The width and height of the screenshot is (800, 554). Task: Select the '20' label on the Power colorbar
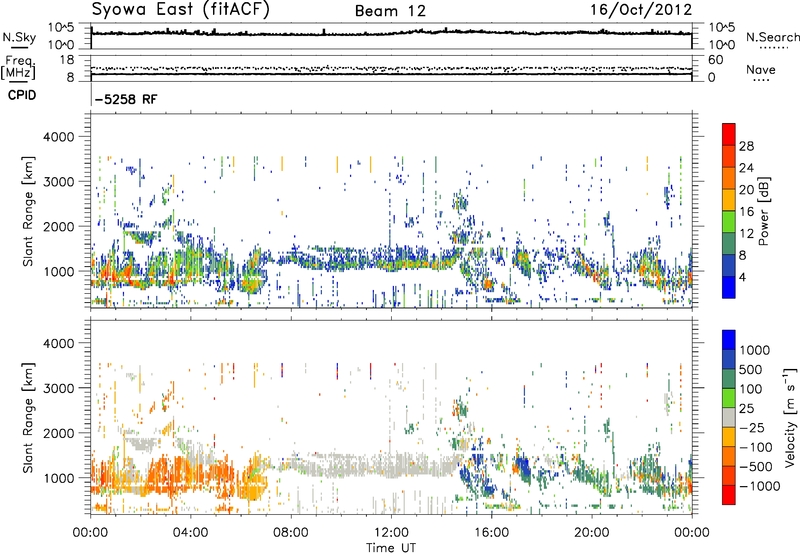point(746,190)
